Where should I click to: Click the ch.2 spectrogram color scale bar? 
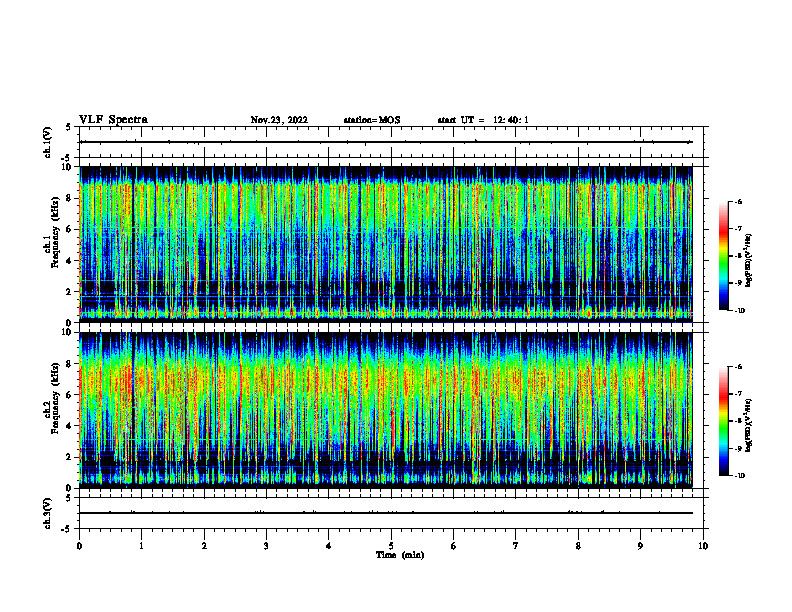[x=724, y=421]
